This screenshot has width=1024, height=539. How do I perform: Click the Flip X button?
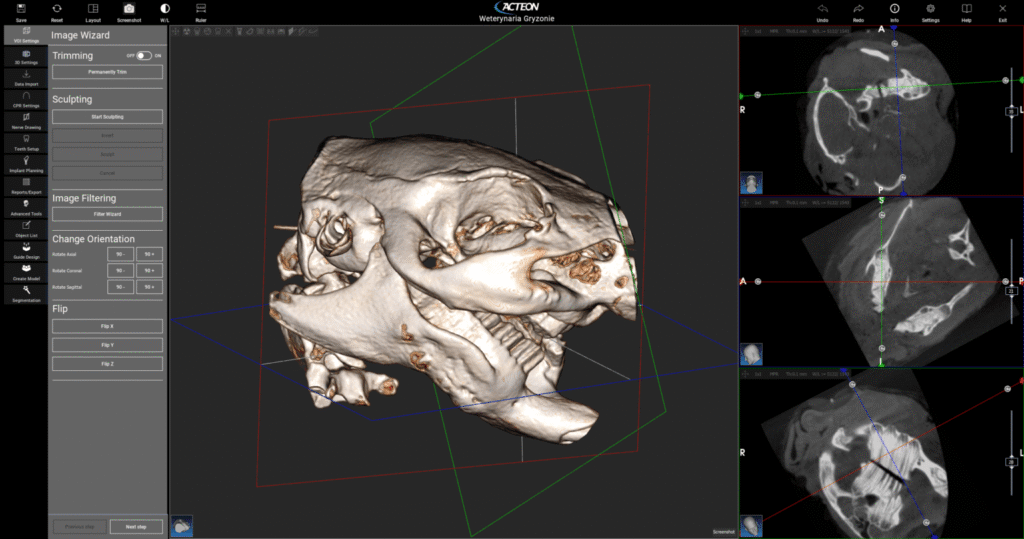click(107, 326)
